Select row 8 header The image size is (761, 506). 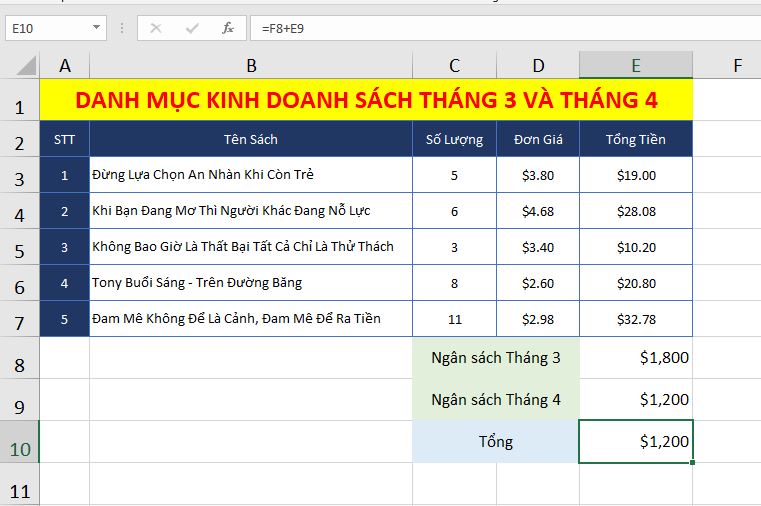tap(19, 358)
